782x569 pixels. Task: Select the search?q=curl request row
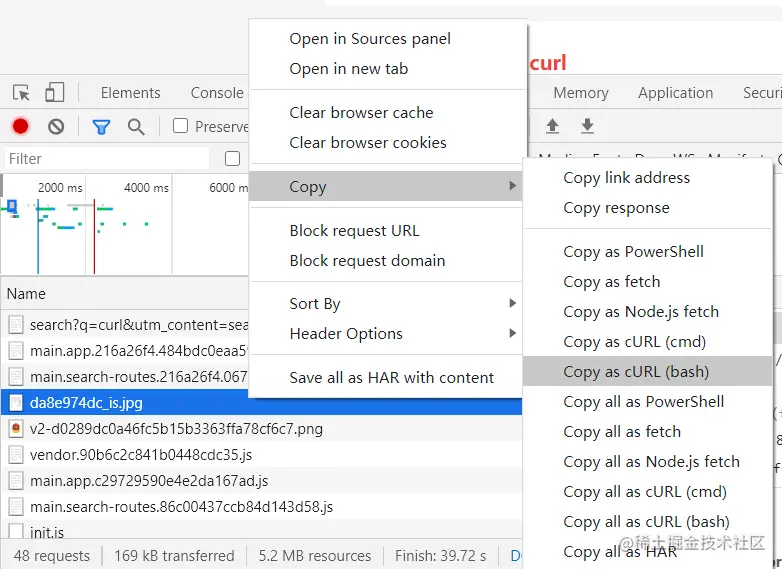point(125,325)
